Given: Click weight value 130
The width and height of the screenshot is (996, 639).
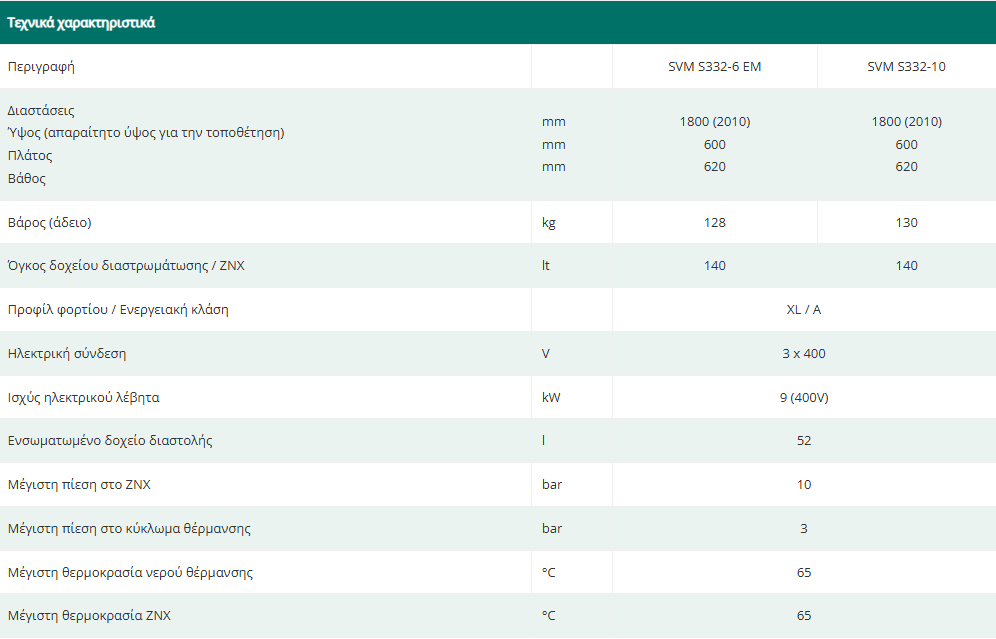Looking at the screenshot, I should tap(906, 222).
